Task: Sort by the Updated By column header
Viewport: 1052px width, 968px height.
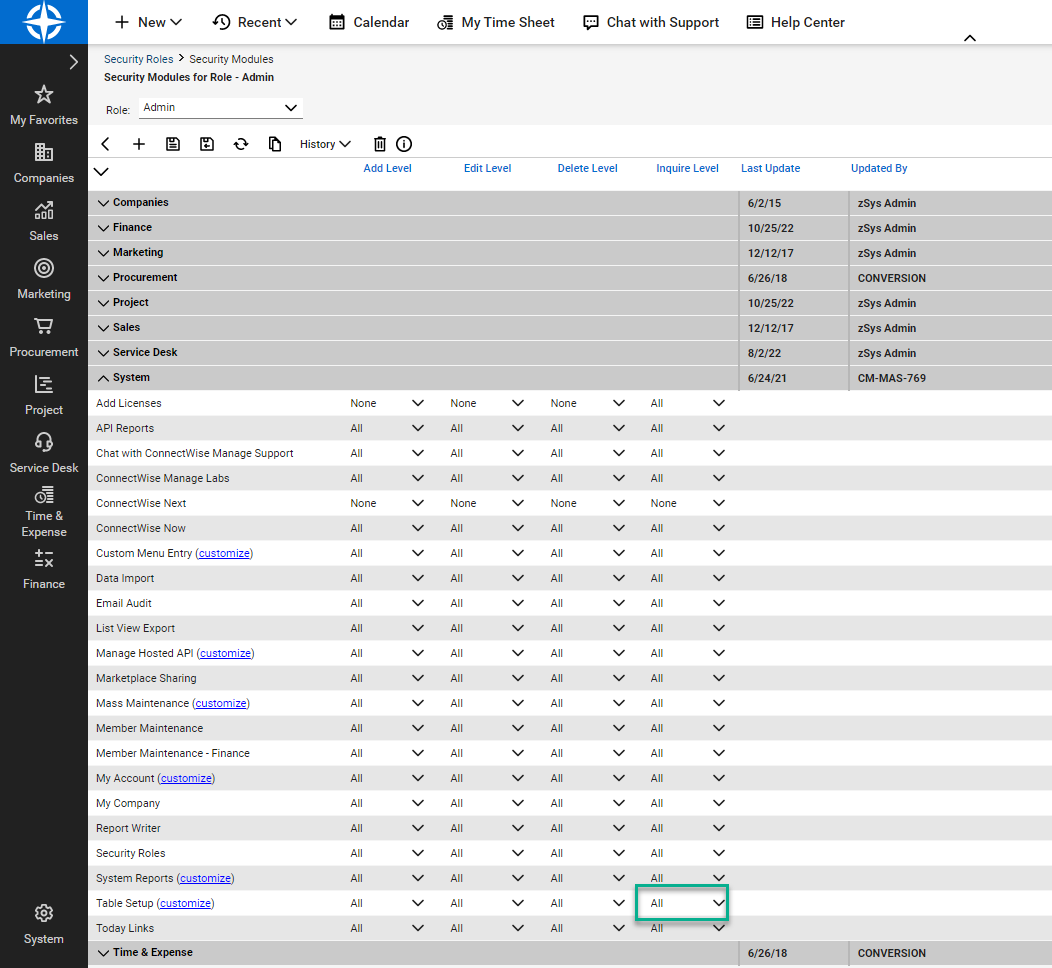Action: (879, 168)
